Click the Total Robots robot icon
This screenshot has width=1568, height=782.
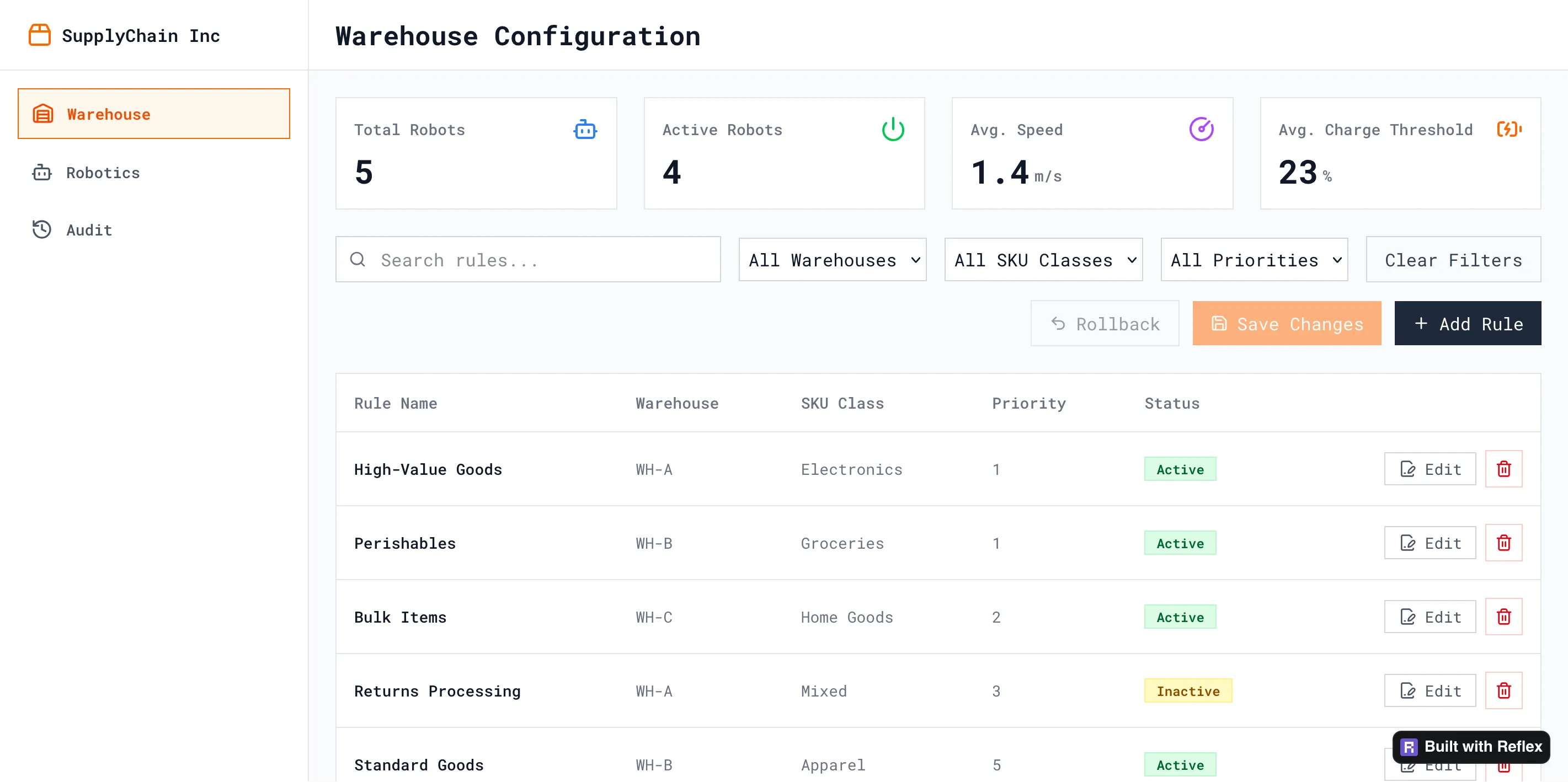coord(584,130)
